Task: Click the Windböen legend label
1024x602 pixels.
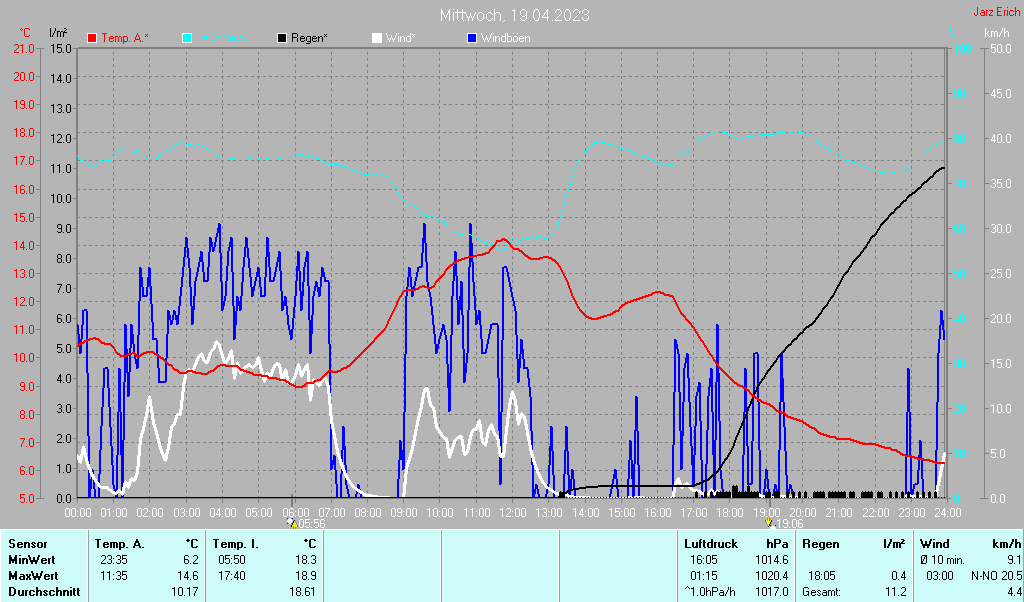Action: point(505,38)
